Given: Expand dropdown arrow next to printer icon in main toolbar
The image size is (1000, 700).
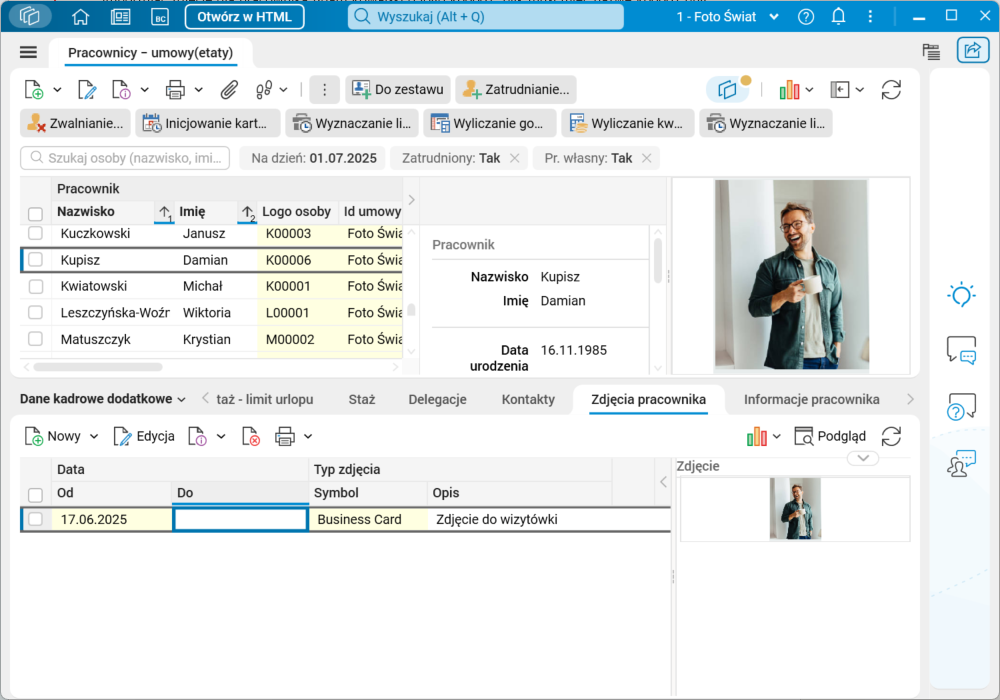Looking at the screenshot, I should [198, 90].
